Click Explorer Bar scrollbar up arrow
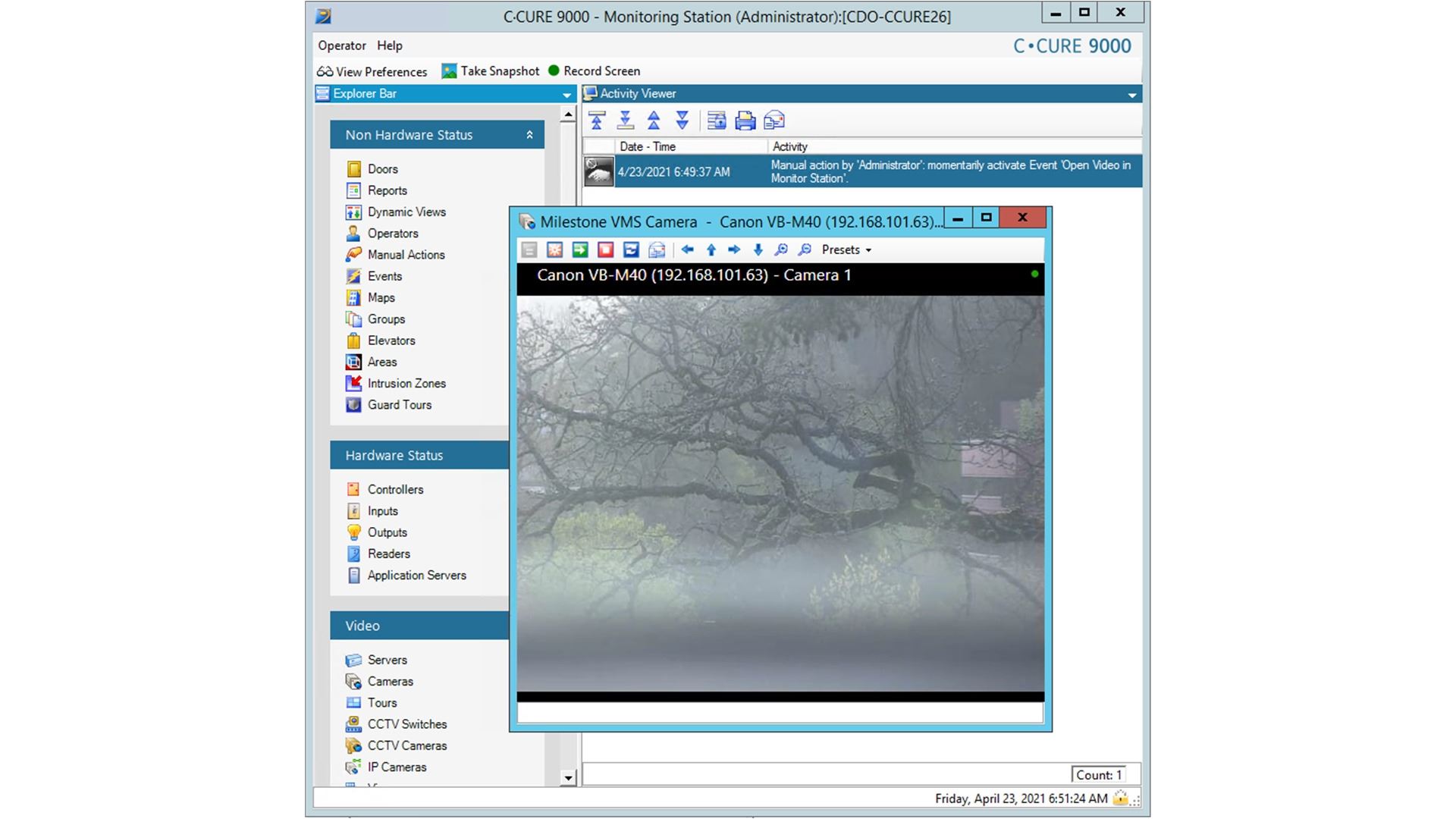This screenshot has height=819, width=1456. coord(568,115)
